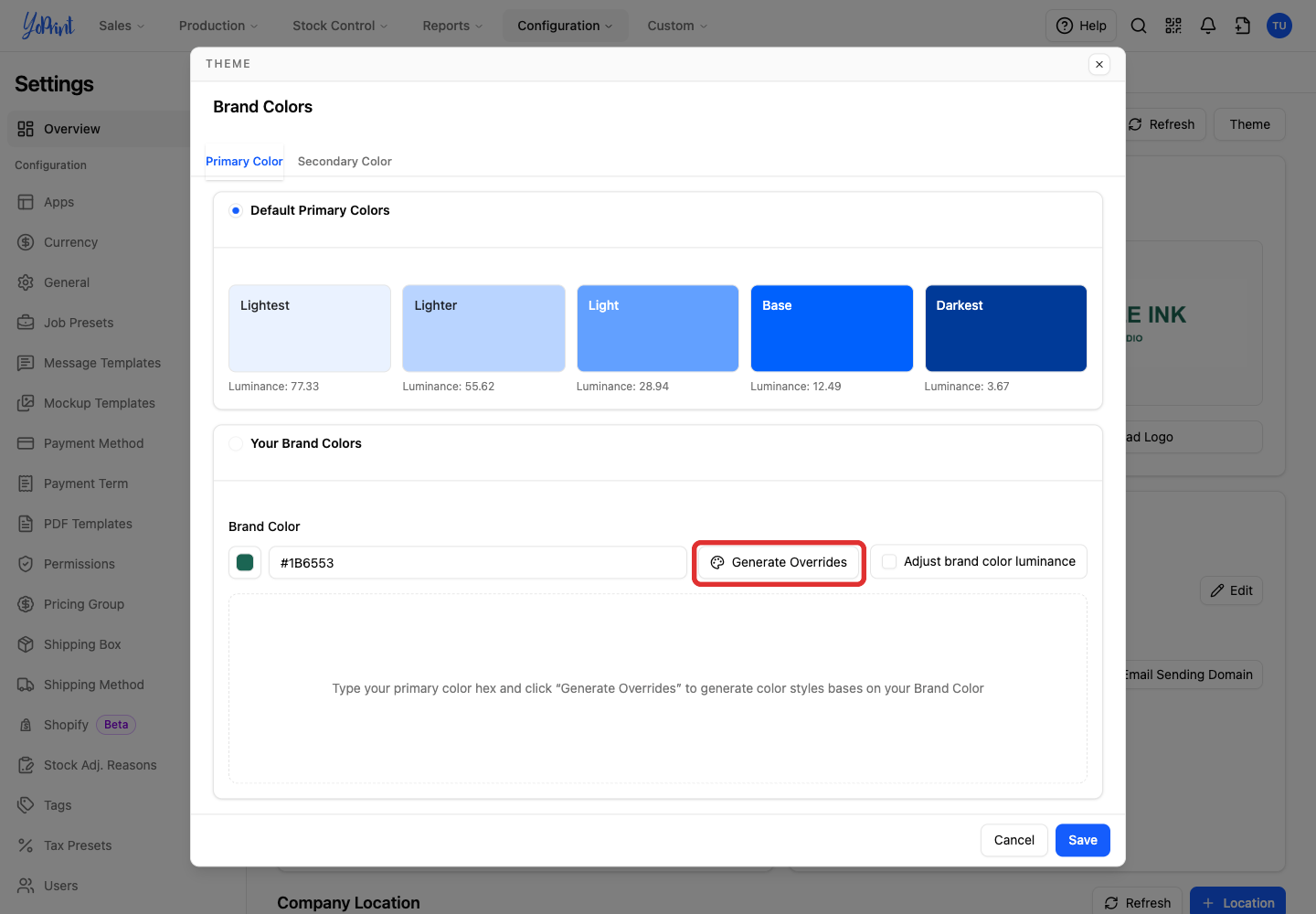Open the TU user avatar menu

click(1279, 26)
